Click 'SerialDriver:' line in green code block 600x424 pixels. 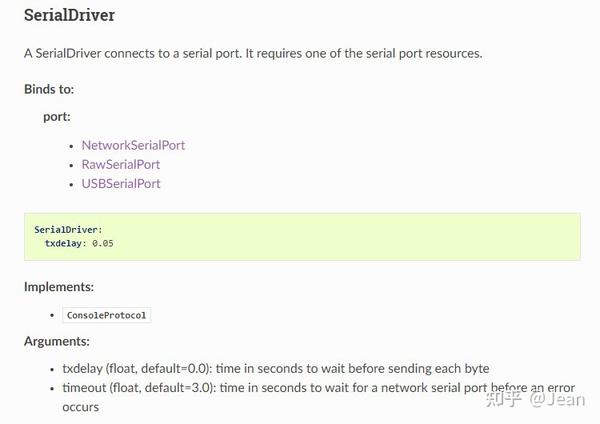[x=68, y=229]
